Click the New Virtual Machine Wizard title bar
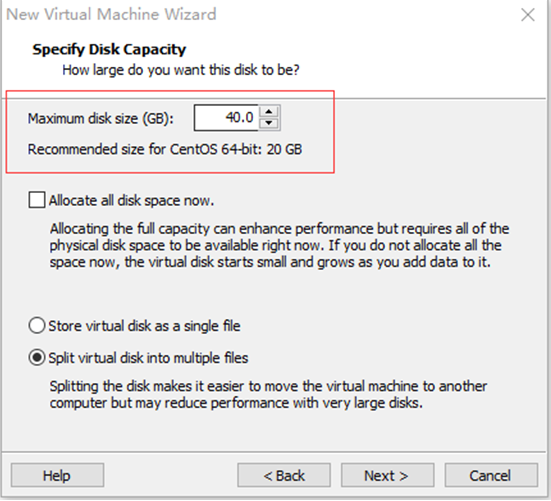 [x=111, y=14]
